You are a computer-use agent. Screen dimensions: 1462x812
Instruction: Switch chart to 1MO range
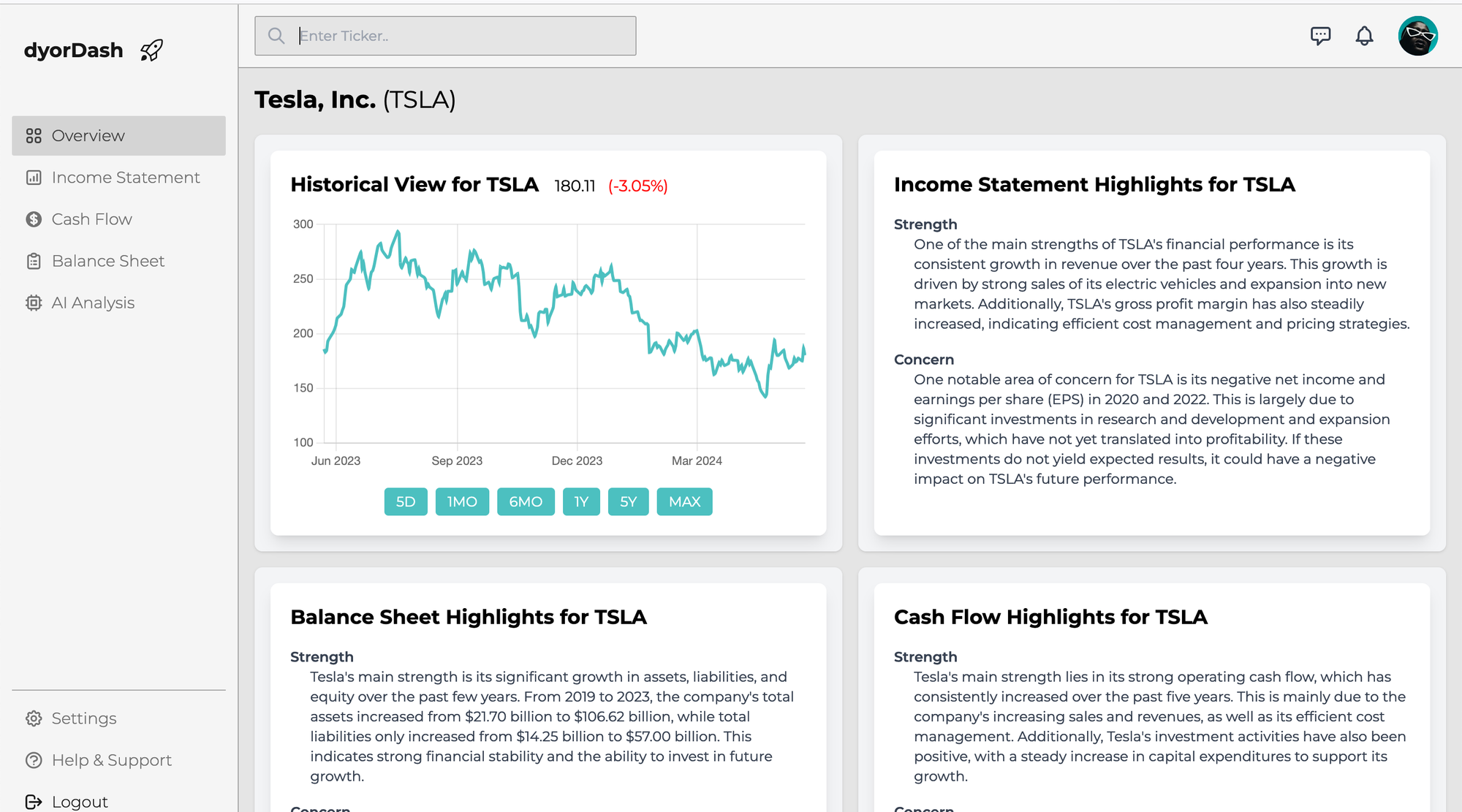click(462, 501)
